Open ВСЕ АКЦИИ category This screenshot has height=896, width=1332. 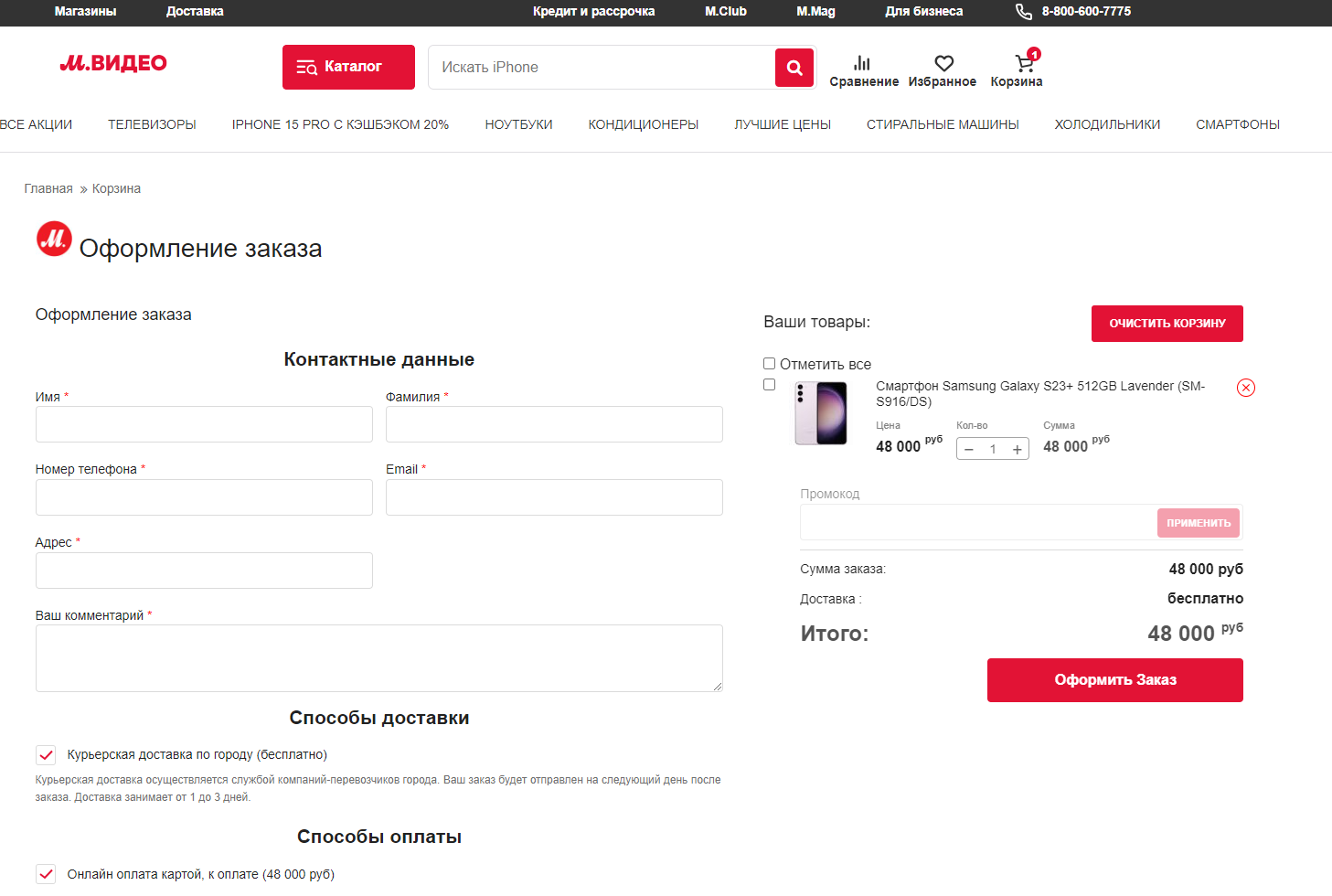[x=36, y=124]
